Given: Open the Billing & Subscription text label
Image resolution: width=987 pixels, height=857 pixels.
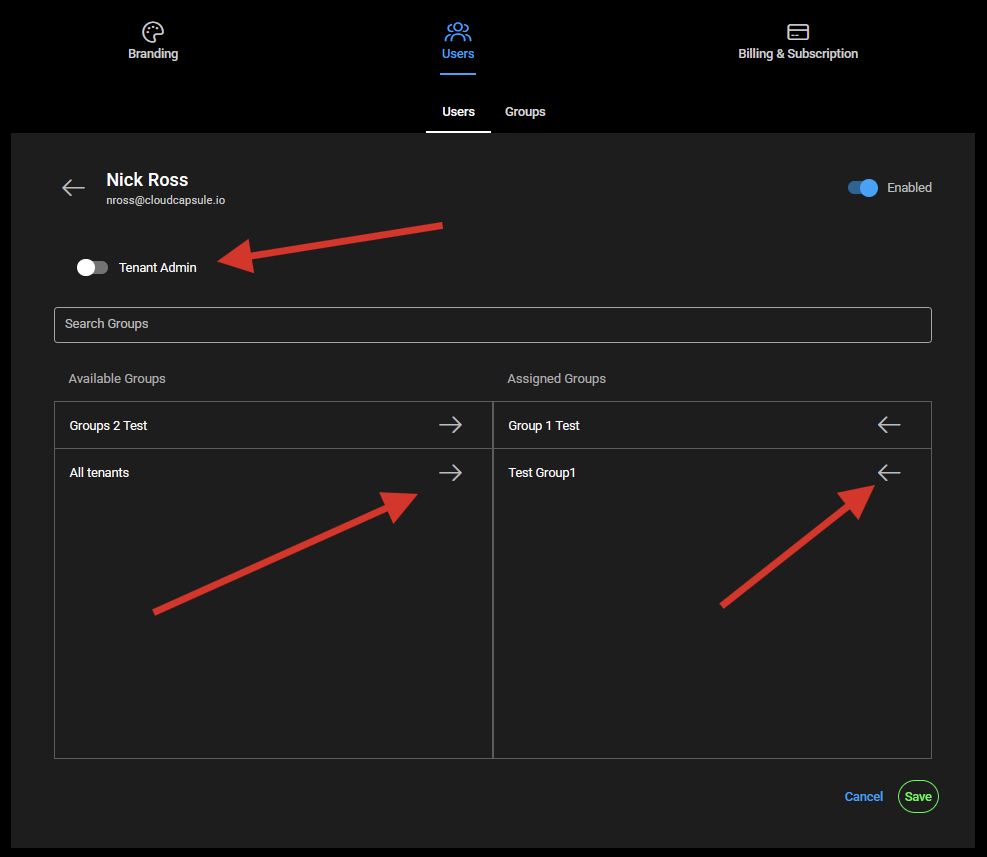Looking at the screenshot, I should 798,54.
